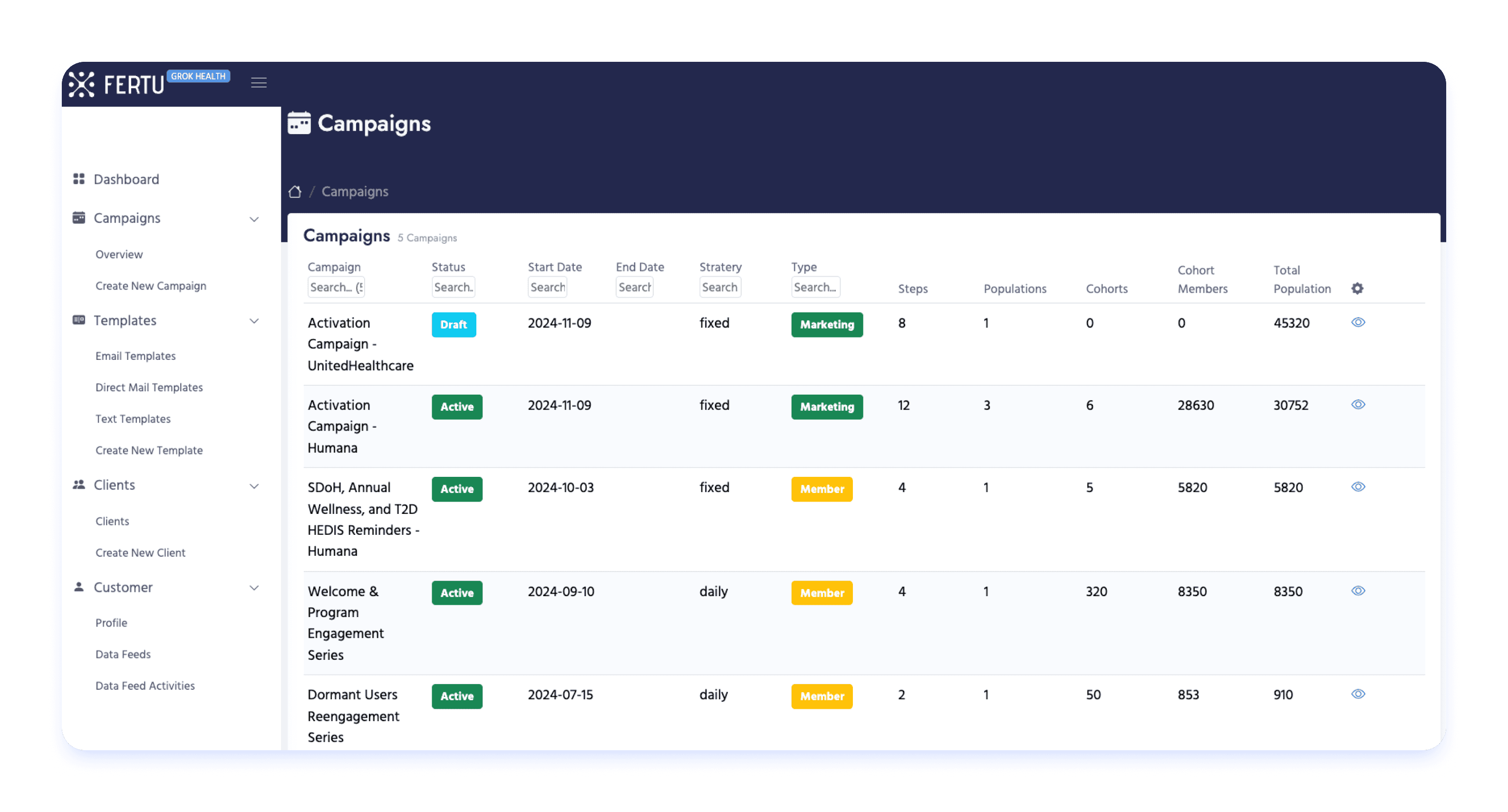Select the Templates sidebar icon
Image resolution: width=1508 pixels, height=812 pixels.
click(x=79, y=320)
